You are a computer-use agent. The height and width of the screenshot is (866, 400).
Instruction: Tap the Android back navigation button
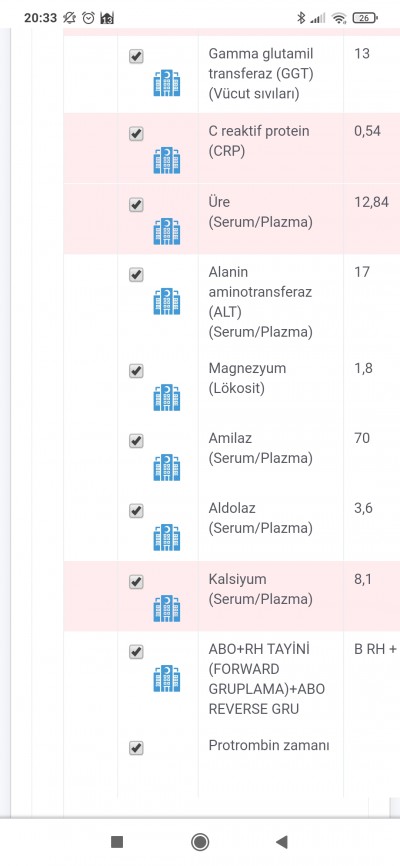pos(282,842)
